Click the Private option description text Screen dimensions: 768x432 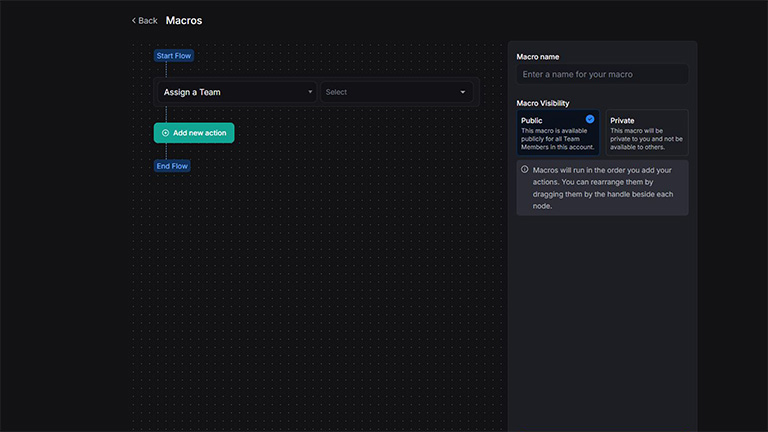646,139
